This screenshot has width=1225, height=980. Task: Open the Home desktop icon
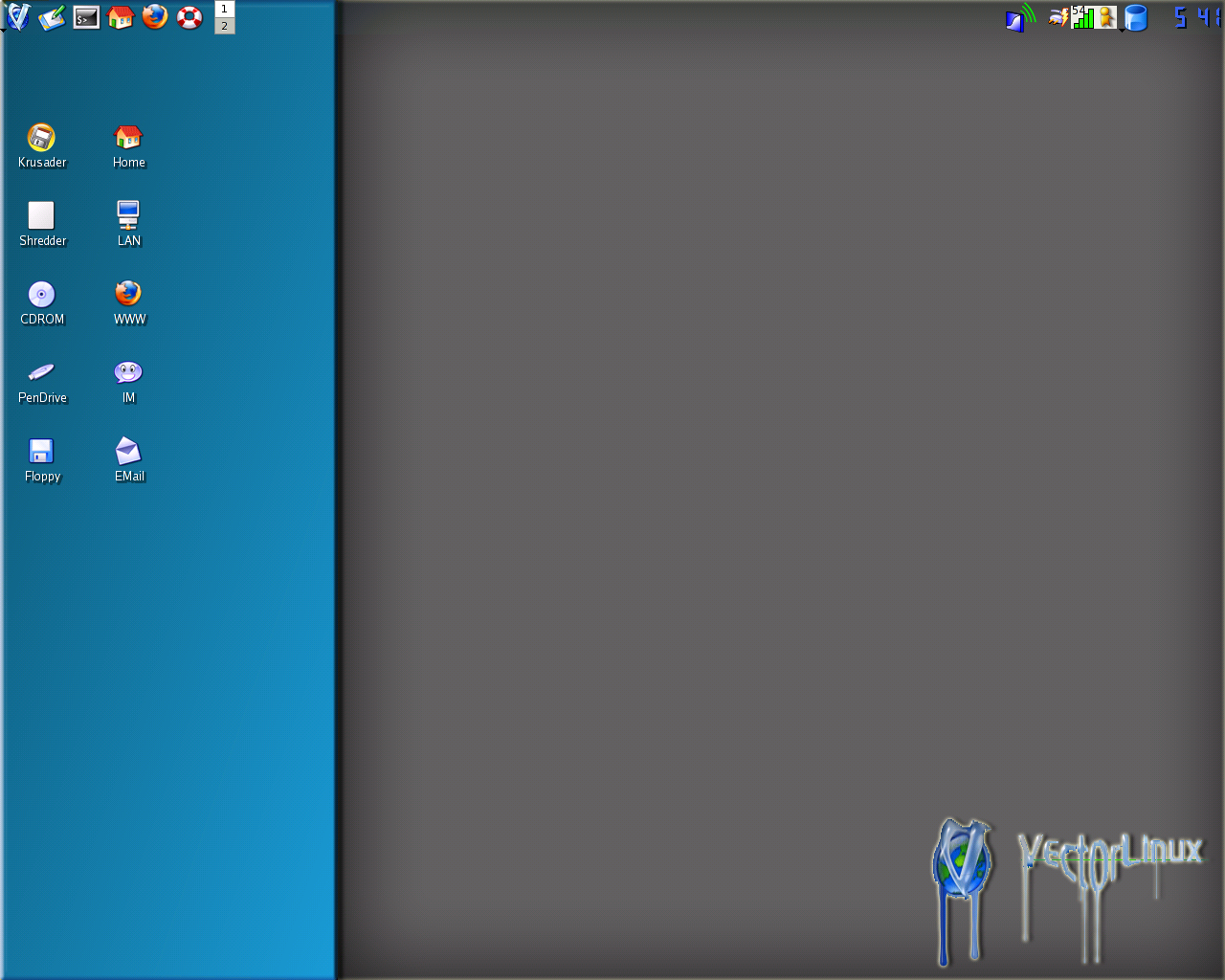tap(128, 146)
